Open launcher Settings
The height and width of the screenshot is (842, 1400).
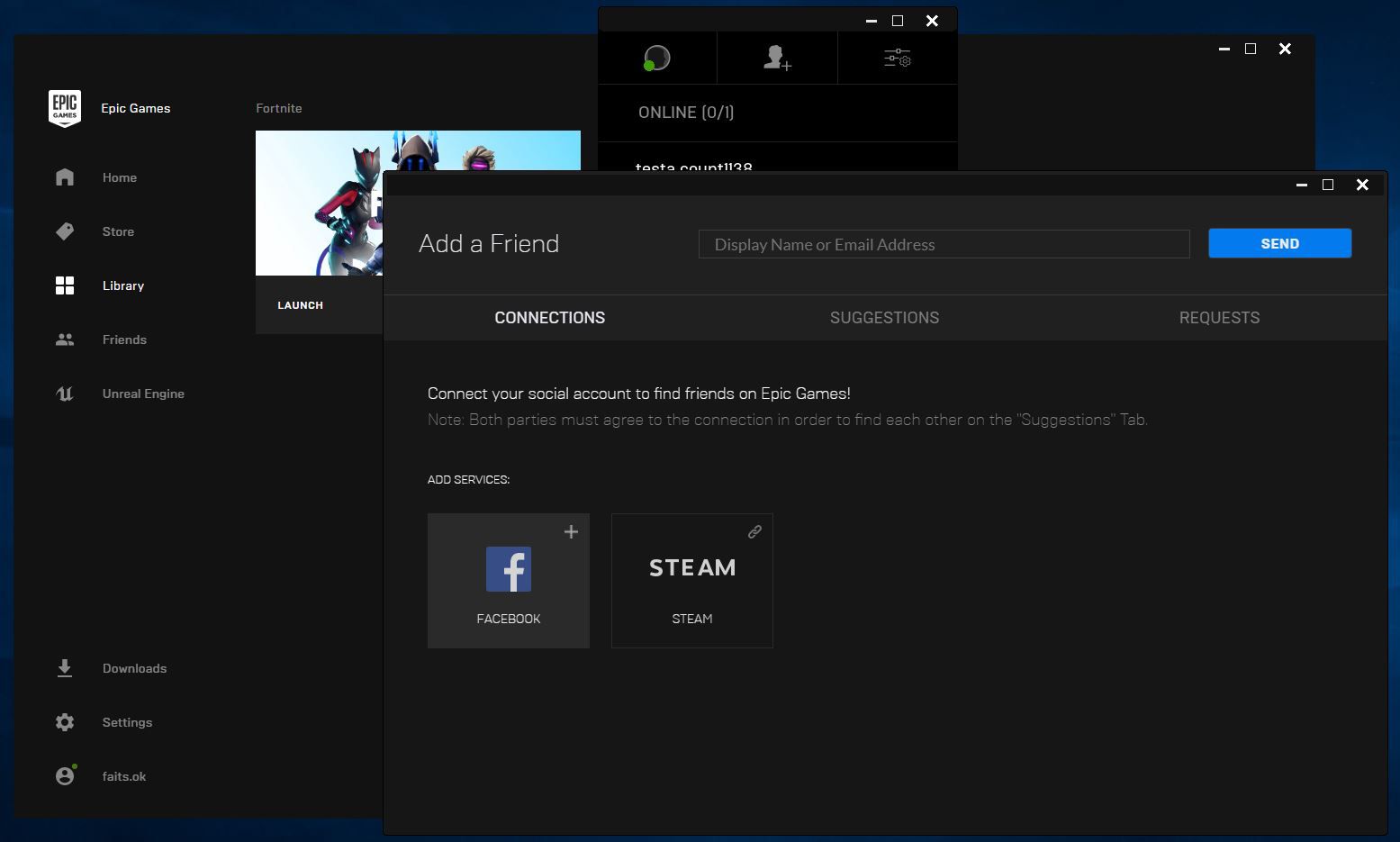127,722
